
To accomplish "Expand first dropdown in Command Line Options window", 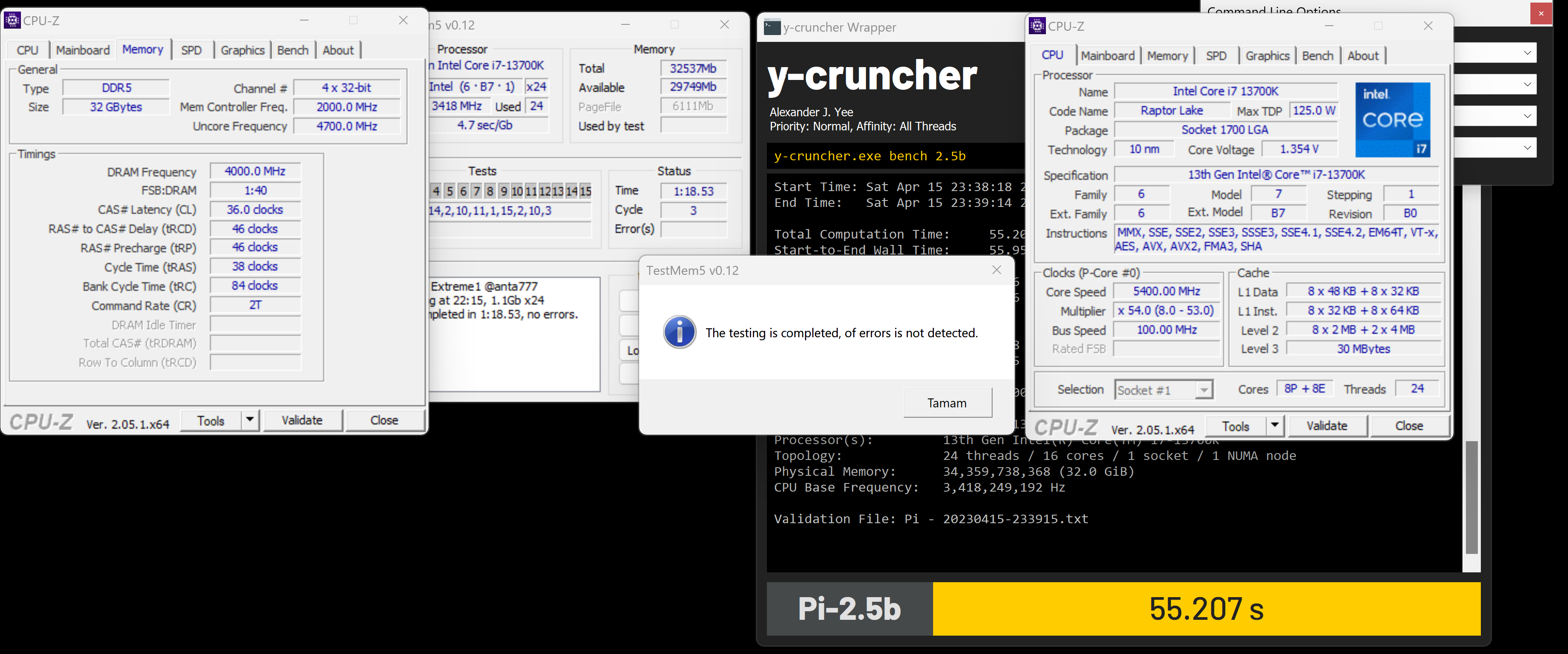I will coord(1527,53).
